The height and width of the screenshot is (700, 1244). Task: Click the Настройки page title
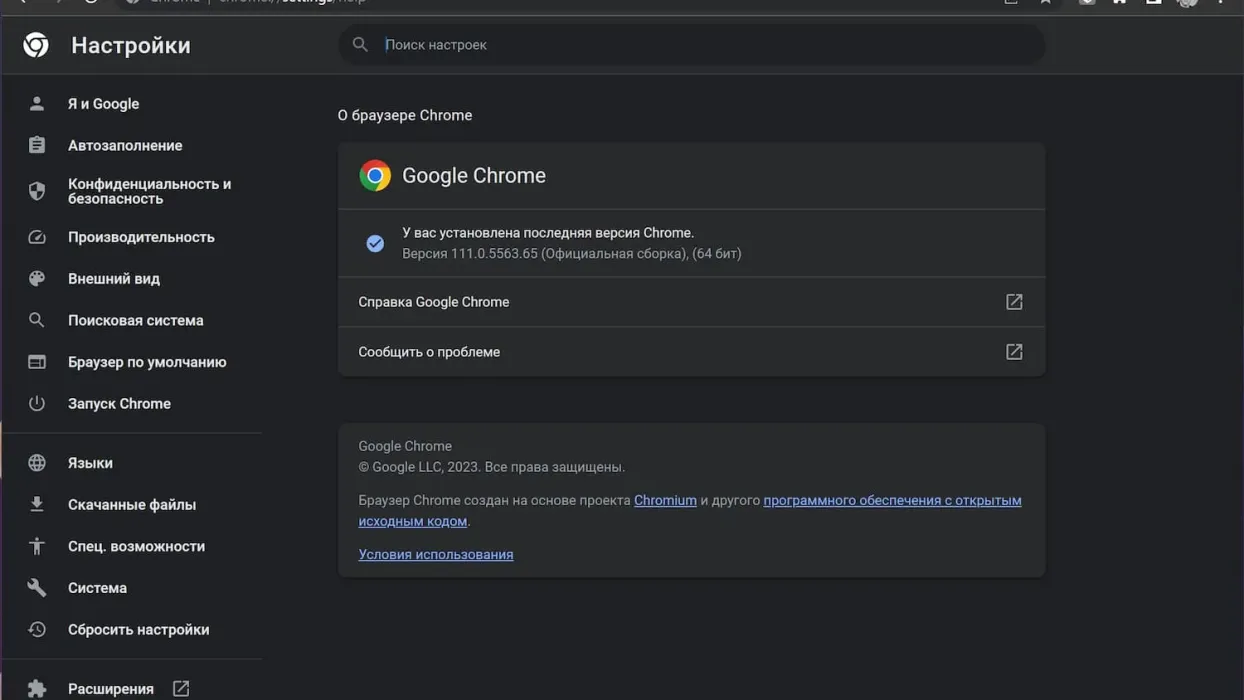click(x=131, y=45)
